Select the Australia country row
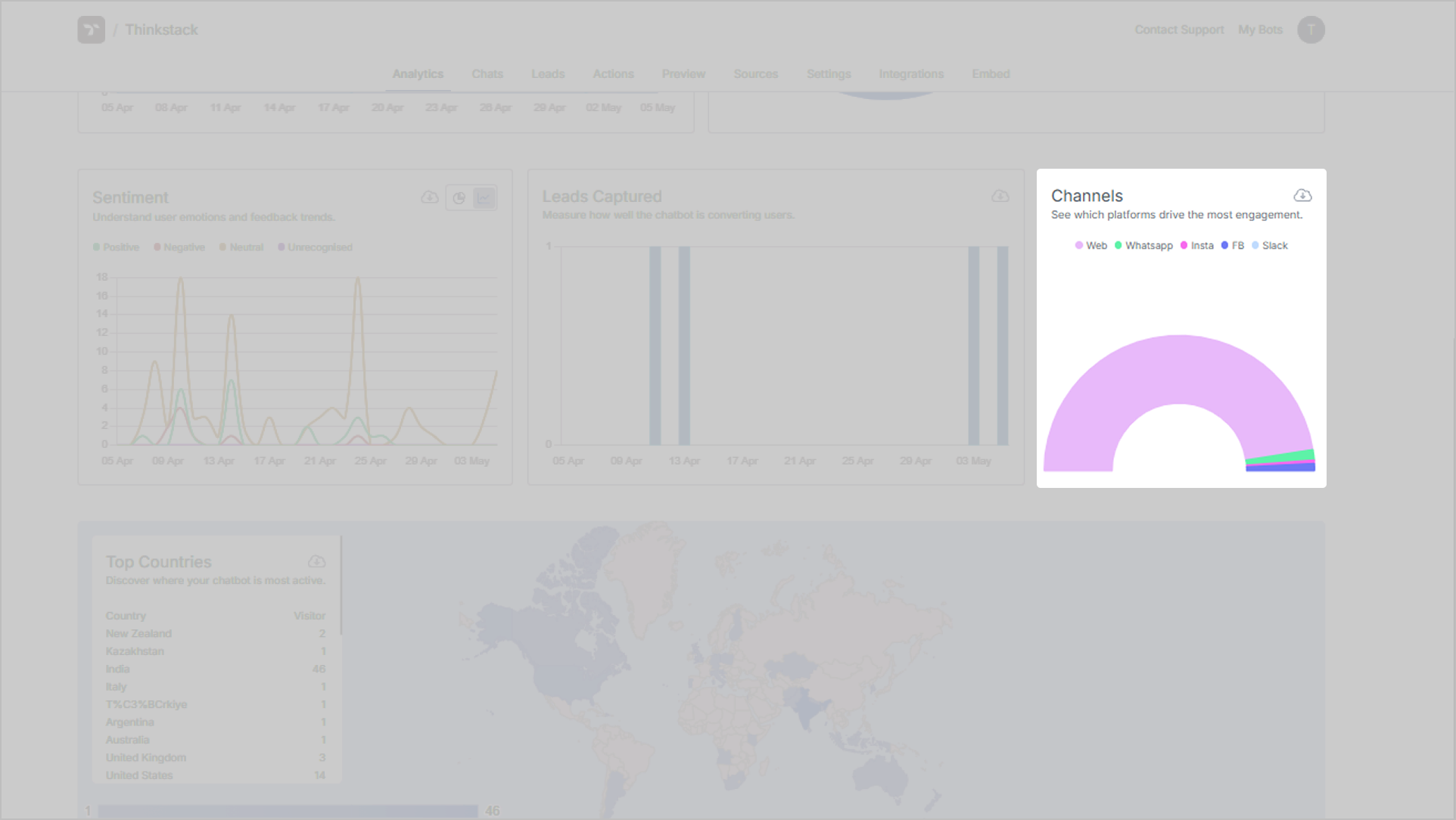1456x820 pixels. coord(216,740)
